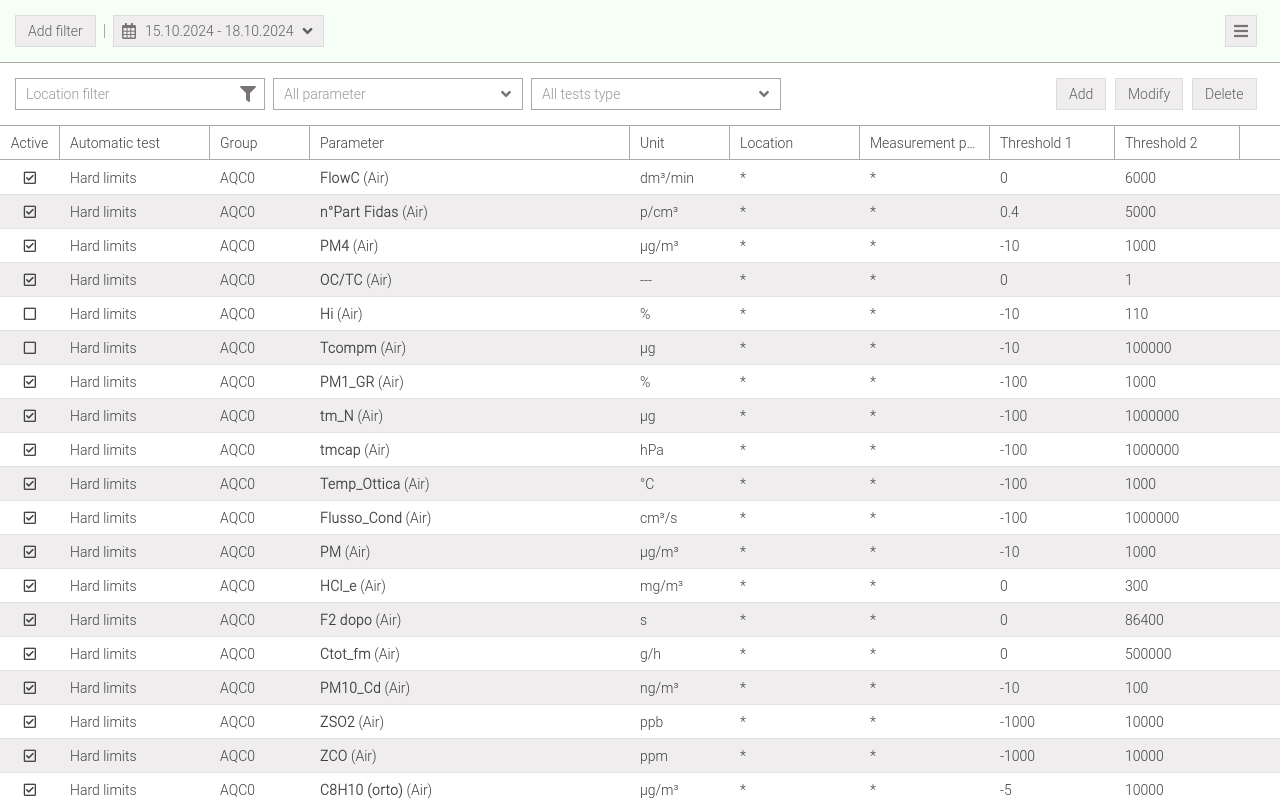Screen dimensions: 1280x800
Task: Toggle Active checkbox for OC/TC row
Action: [x=30, y=280]
